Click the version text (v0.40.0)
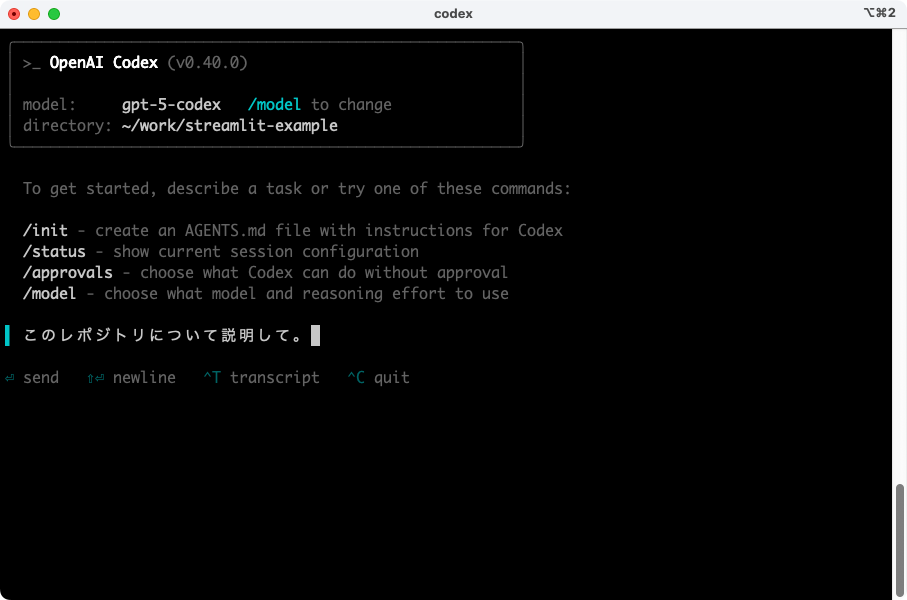The width and height of the screenshot is (907, 600). tap(208, 62)
